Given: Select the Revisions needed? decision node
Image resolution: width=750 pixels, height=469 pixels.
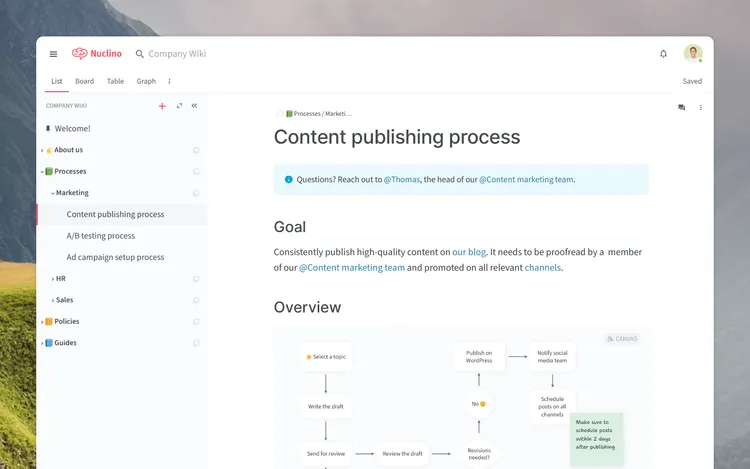Looking at the screenshot, I should pyautogui.click(x=479, y=454).
